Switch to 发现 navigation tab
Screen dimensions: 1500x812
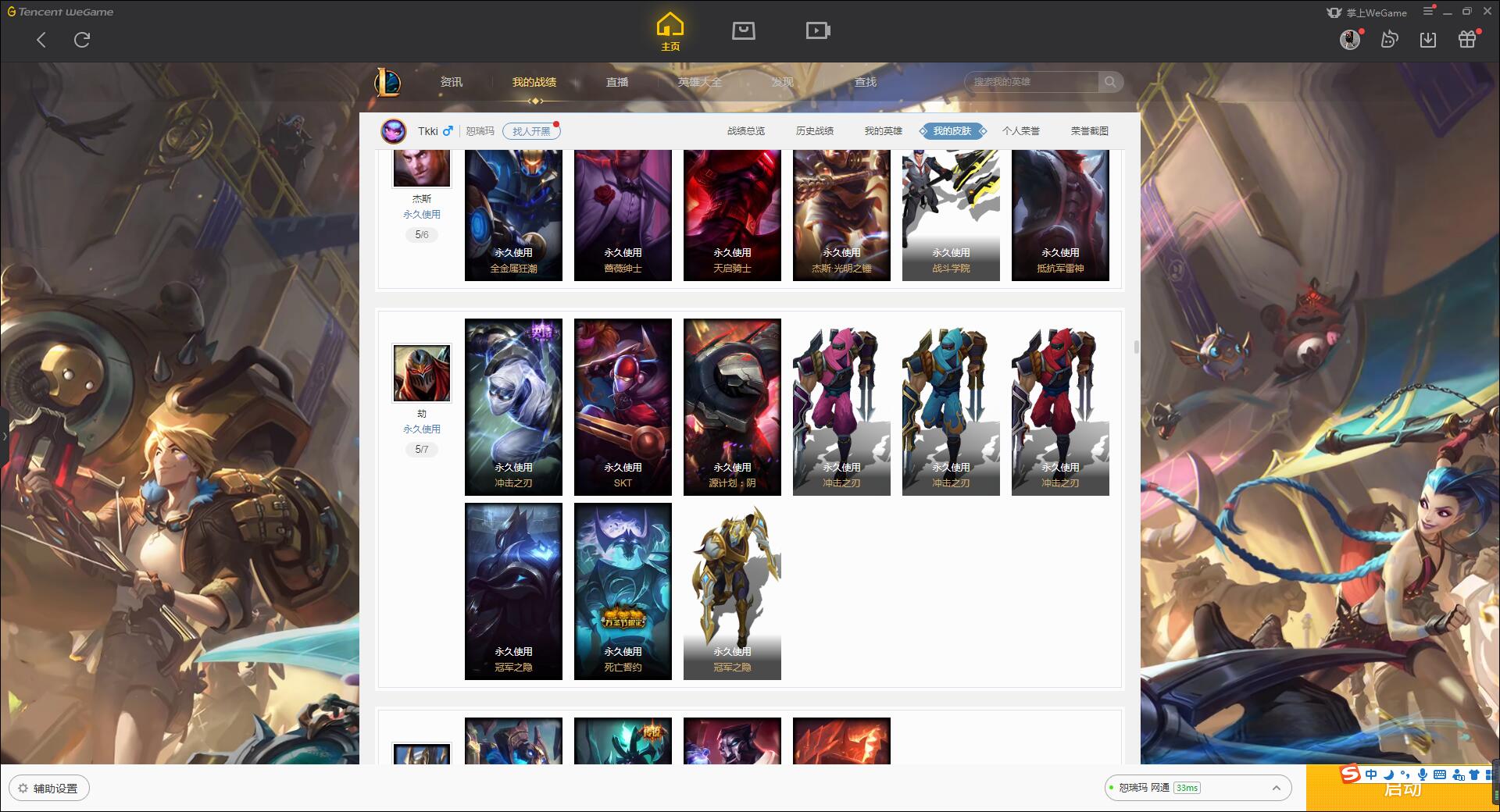tap(783, 82)
